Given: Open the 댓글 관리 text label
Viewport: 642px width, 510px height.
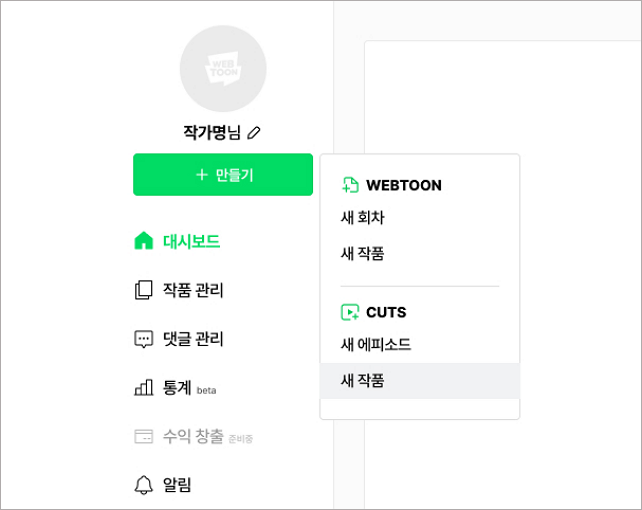Looking at the screenshot, I should tap(193, 339).
